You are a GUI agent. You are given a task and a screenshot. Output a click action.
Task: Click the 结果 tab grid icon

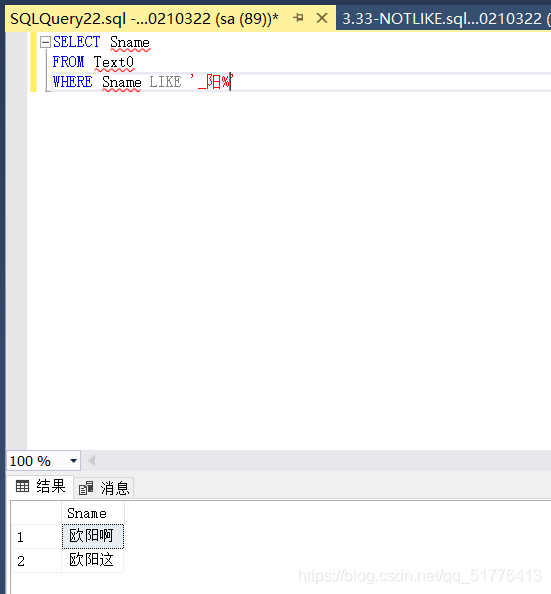coord(22,486)
